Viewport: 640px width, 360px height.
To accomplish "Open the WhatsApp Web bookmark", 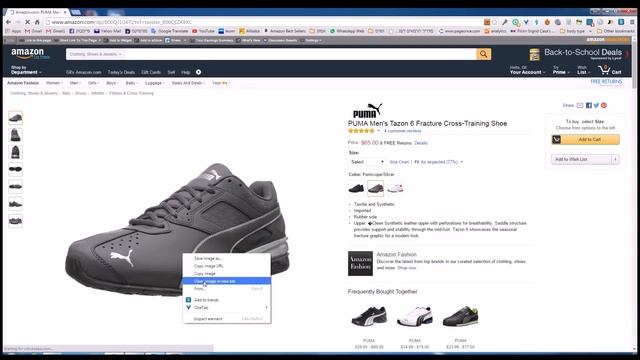I will (347, 31).
